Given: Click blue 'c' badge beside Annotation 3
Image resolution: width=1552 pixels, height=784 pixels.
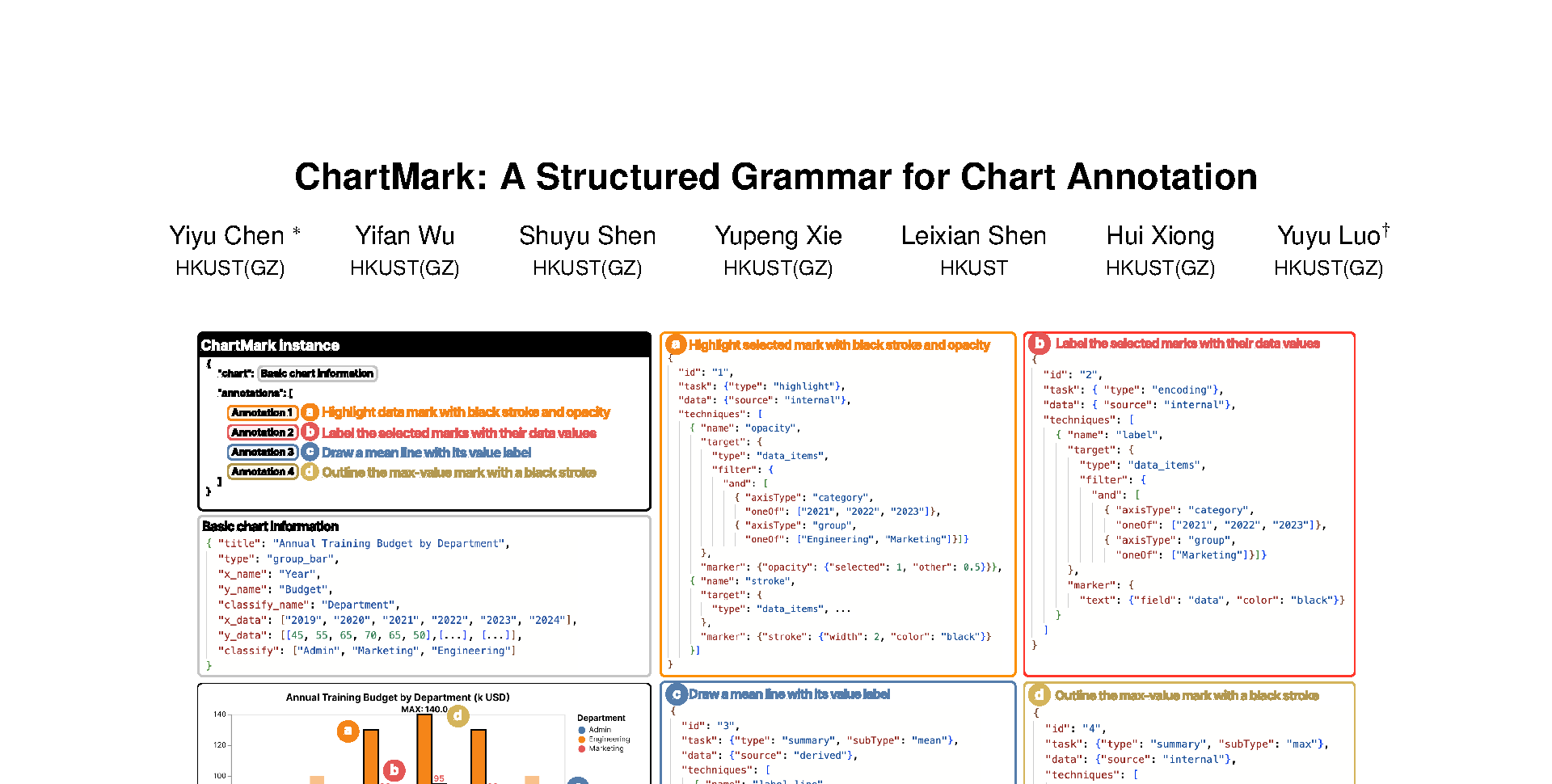Looking at the screenshot, I should [x=310, y=452].
